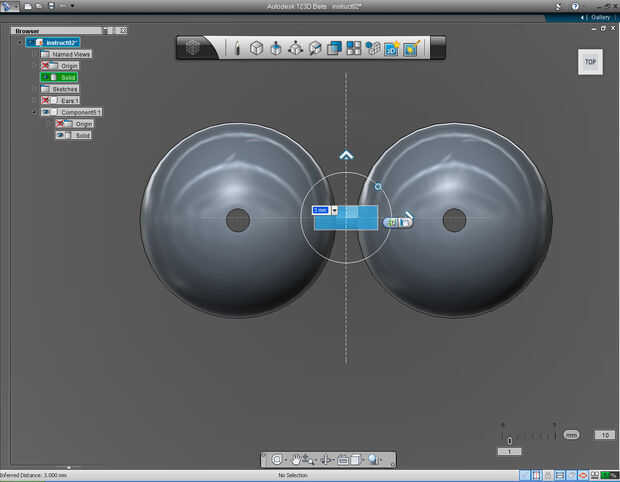Open the Group cubes tool
The image size is (620, 482).
(x=372, y=49)
